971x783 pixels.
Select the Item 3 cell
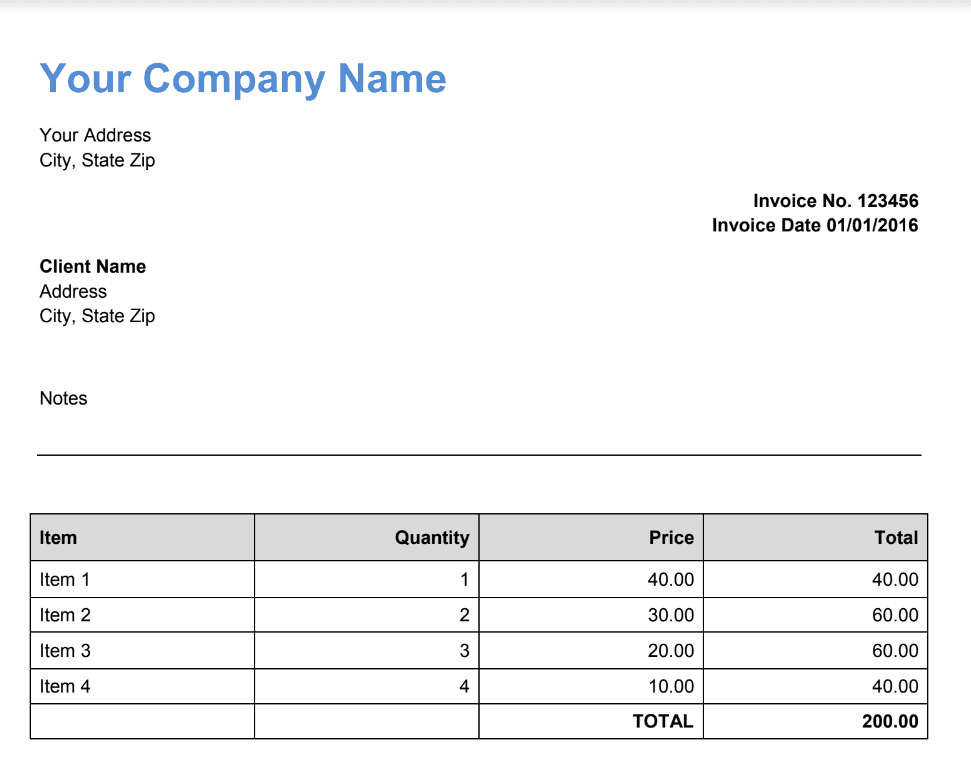65,651
